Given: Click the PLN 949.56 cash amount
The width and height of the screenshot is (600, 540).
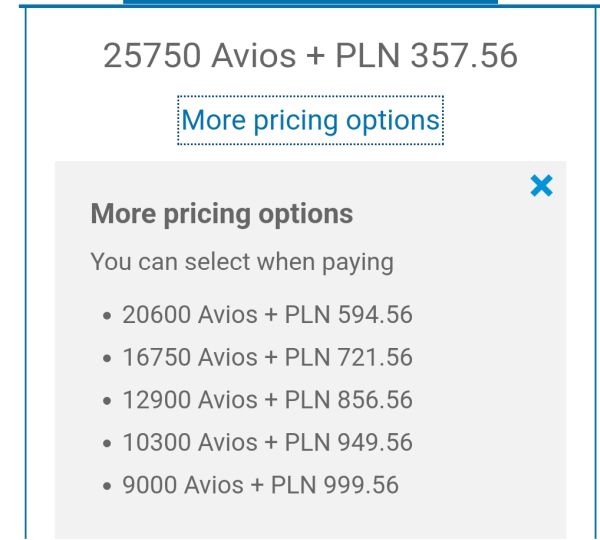Looking at the screenshot, I should (x=349, y=442).
